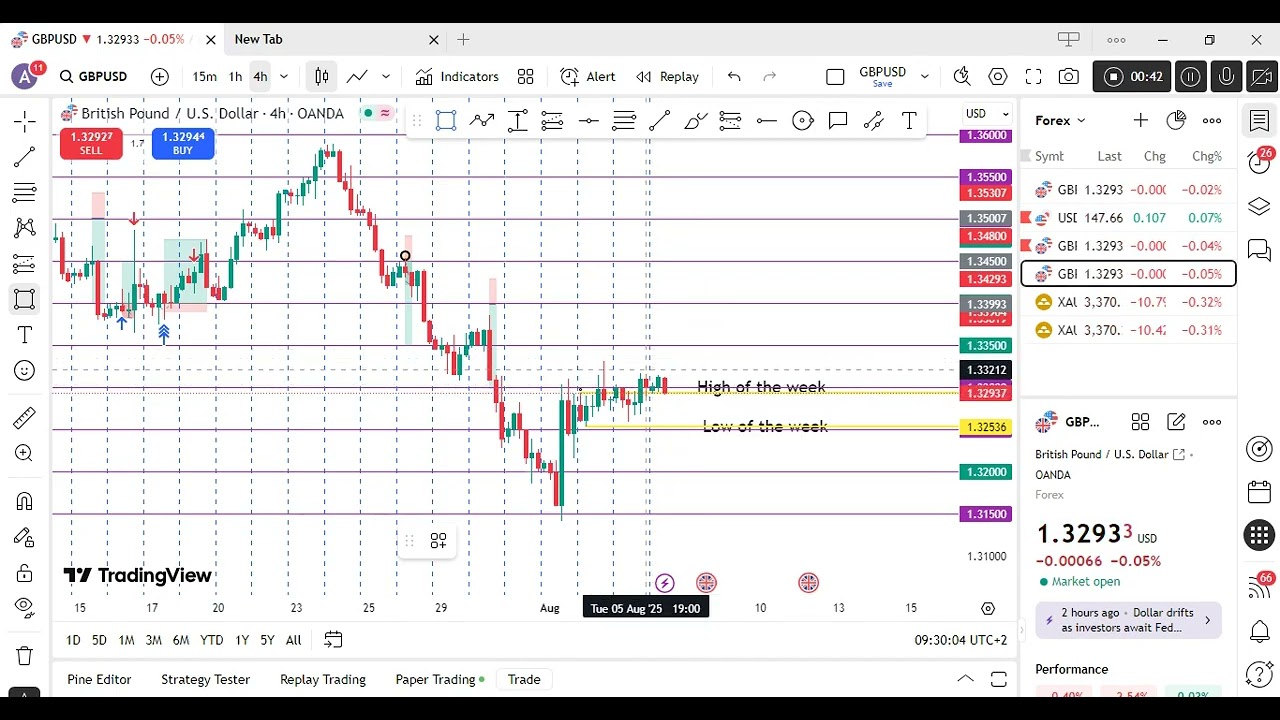Open the Help Center question icon
The height and width of the screenshot is (720, 1280).
pyautogui.click(x=1259, y=675)
